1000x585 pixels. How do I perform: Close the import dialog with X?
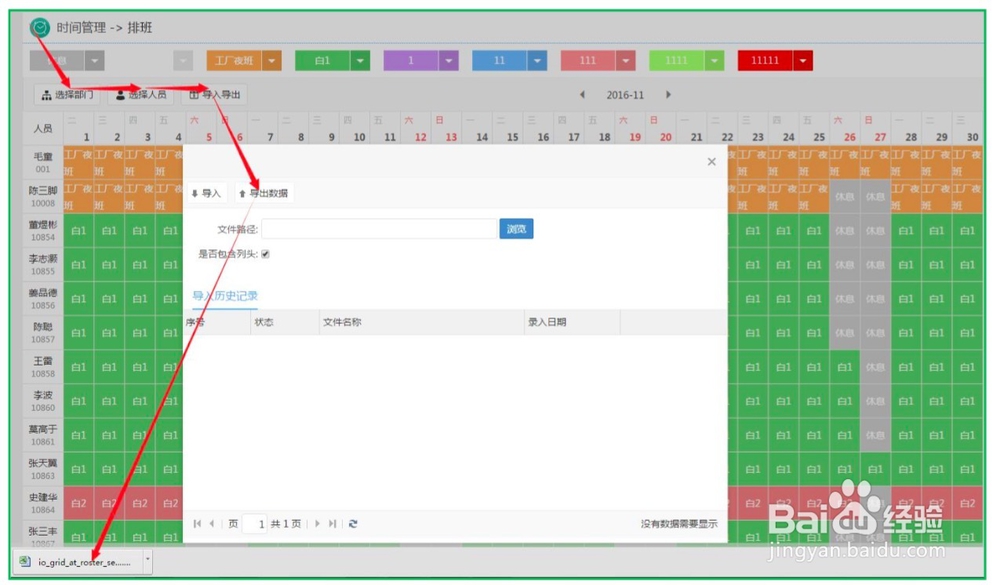tap(712, 161)
